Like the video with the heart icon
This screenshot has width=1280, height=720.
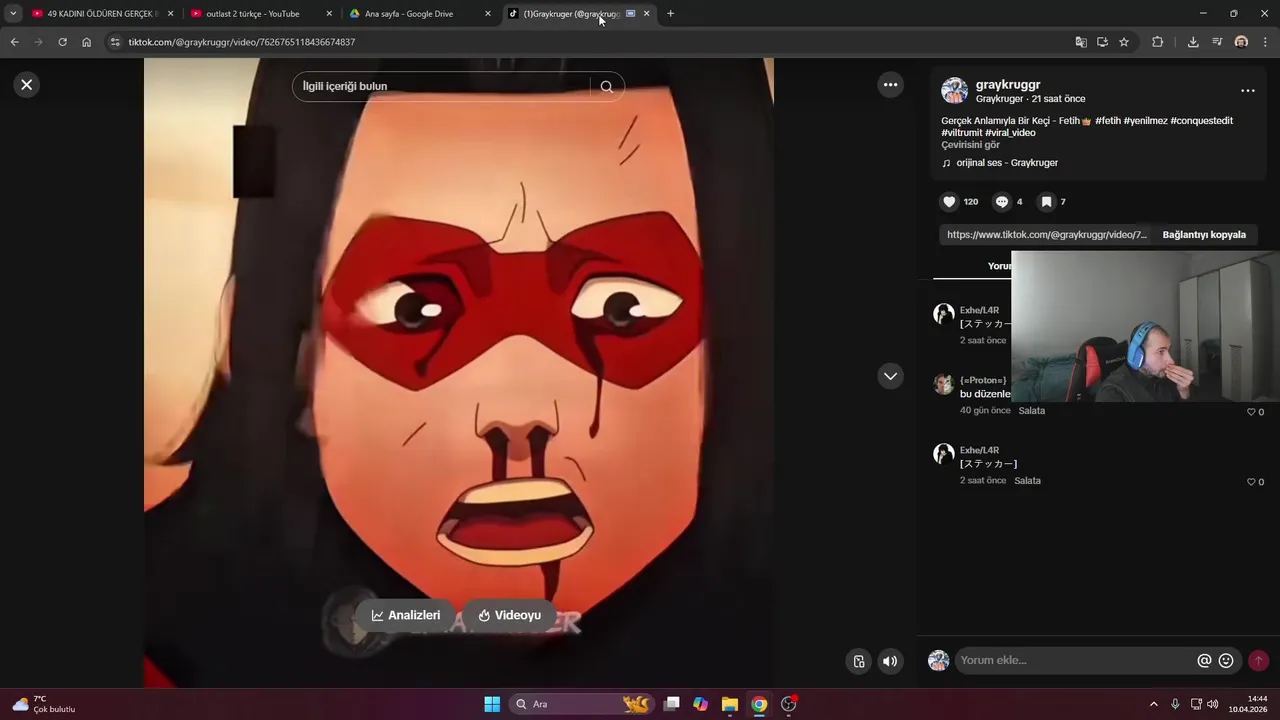[949, 202]
